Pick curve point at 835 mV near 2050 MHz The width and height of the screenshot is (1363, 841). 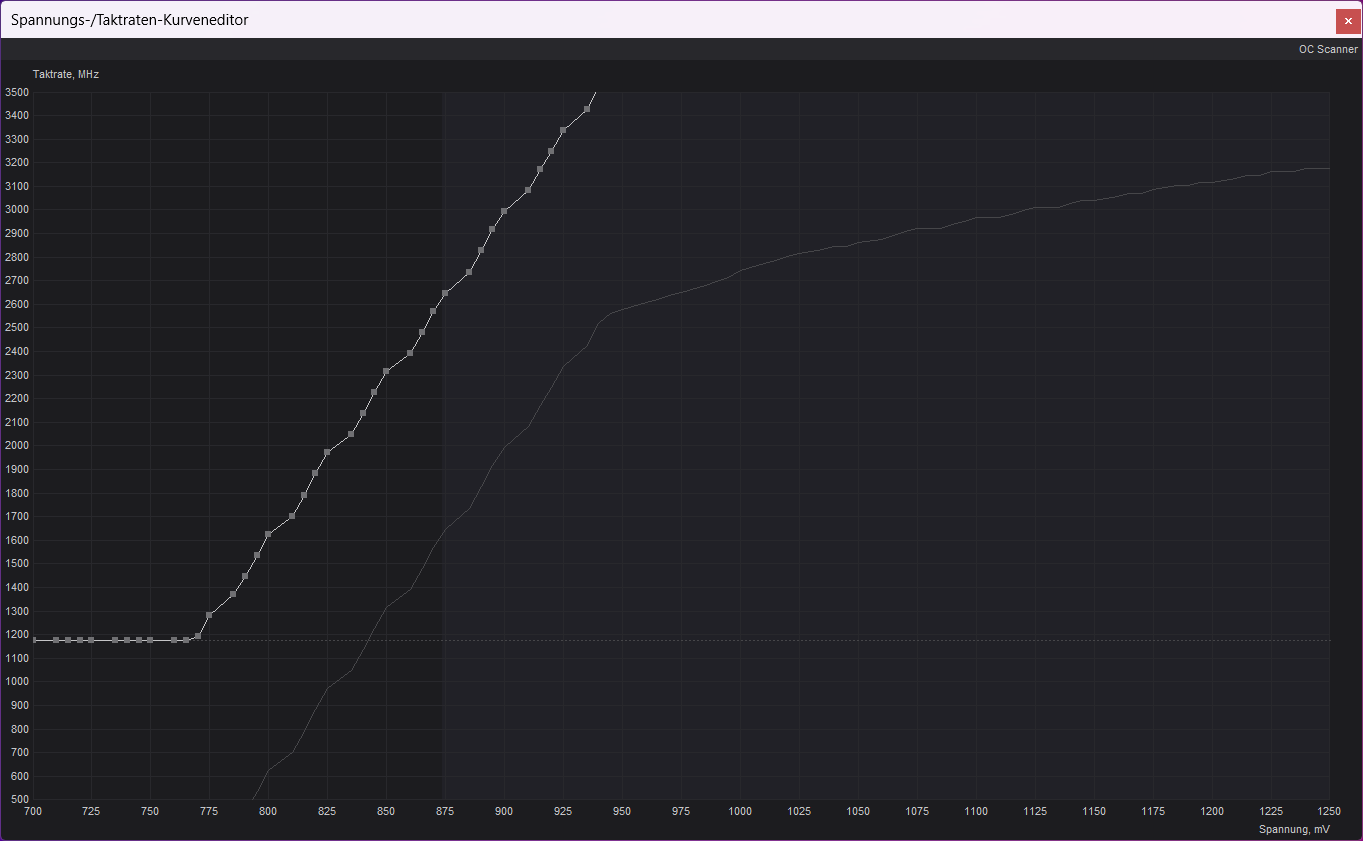point(351,434)
